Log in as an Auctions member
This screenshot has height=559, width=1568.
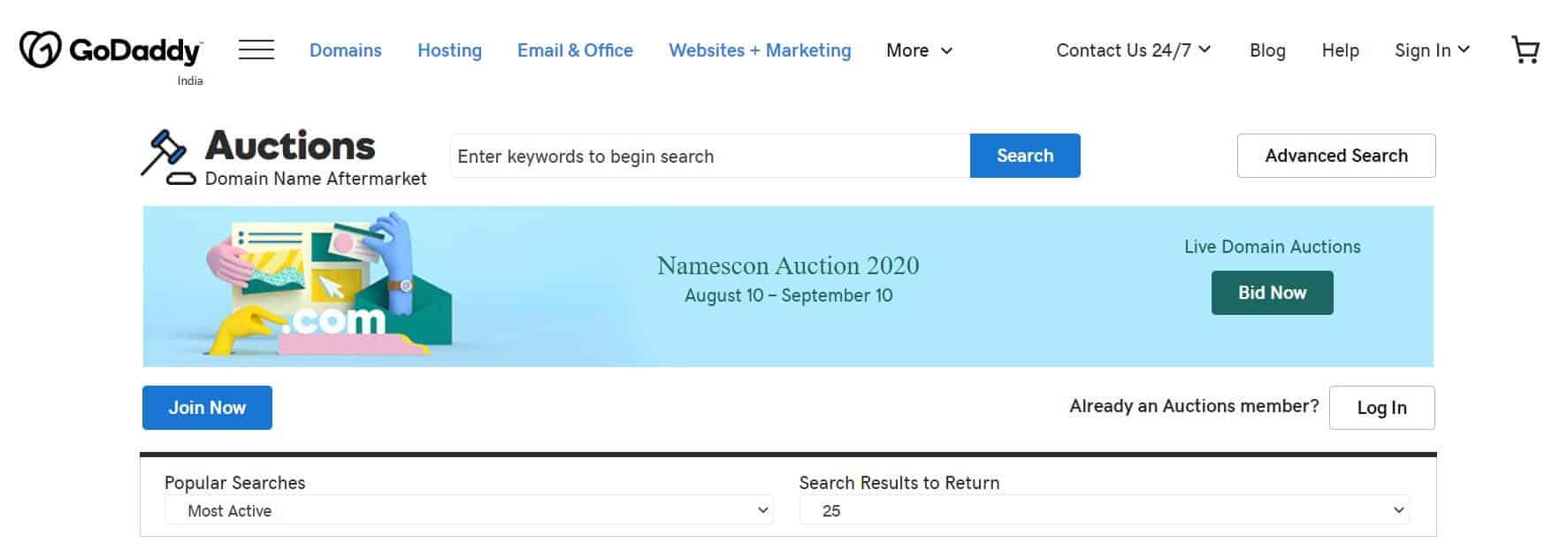click(1381, 408)
